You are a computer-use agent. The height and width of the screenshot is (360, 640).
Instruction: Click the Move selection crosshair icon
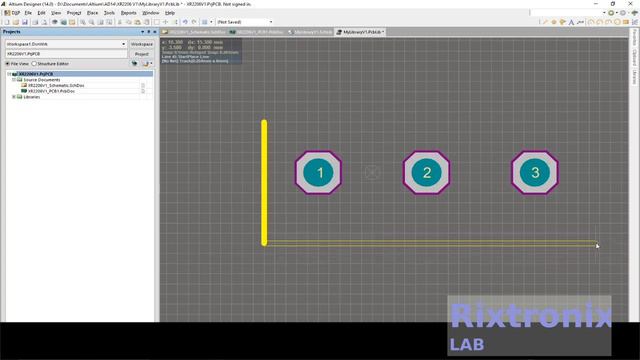(165, 22)
